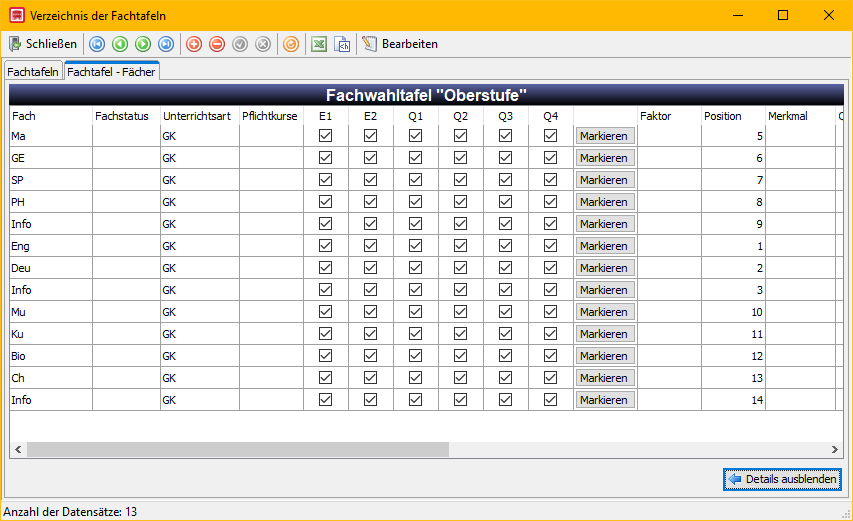Select the Fach cell 'Ma'
This screenshot has width=853, height=521.
pos(51,136)
